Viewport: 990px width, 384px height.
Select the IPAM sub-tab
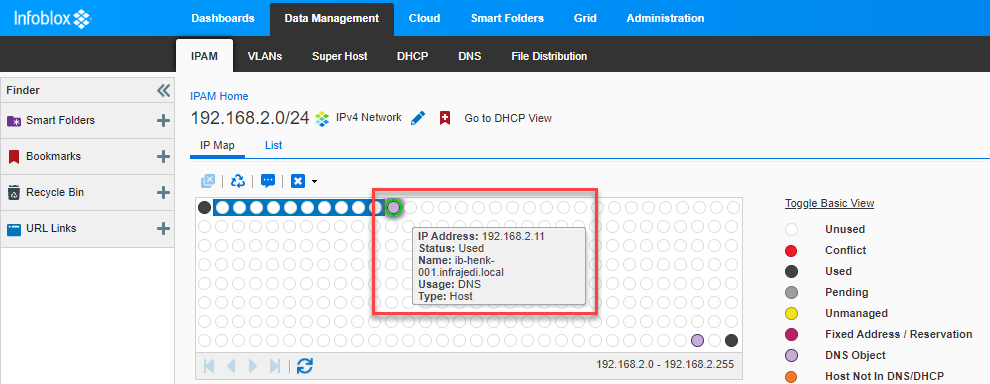(205, 56)
